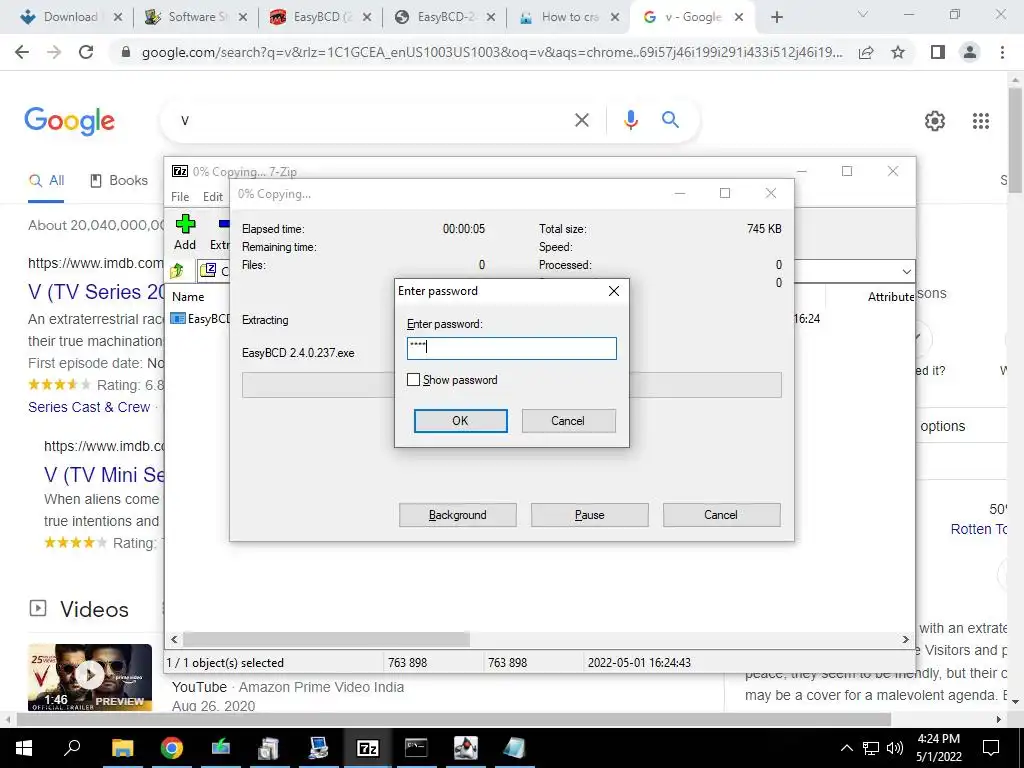Close the Enter password dialog
Viewport: 1024px width, 768px height.
614,291
